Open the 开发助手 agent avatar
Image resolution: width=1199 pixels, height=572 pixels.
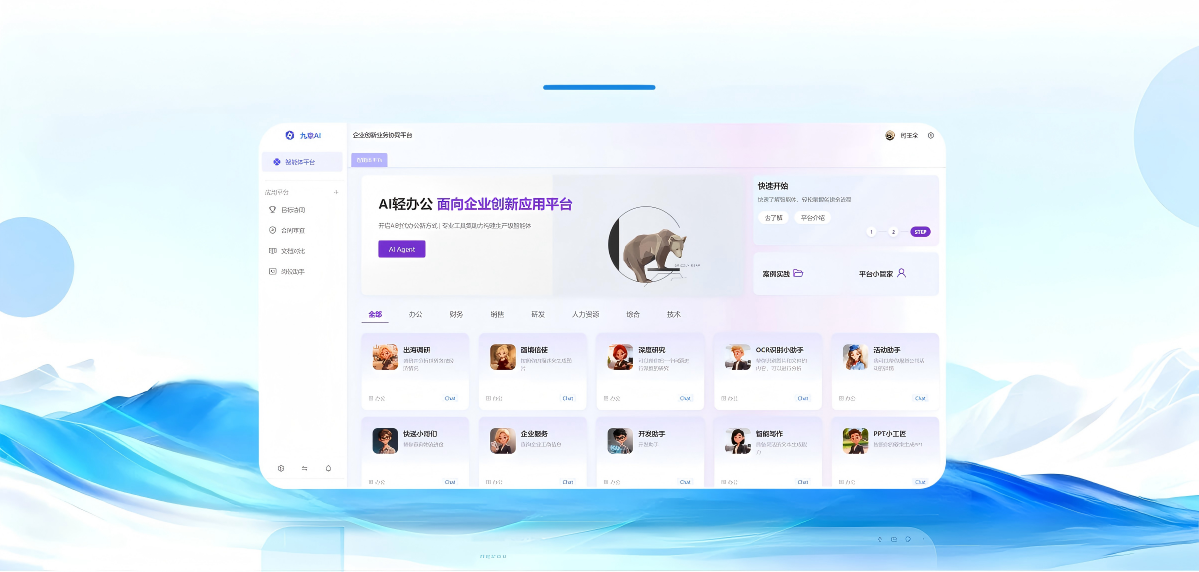click(620, 440)
